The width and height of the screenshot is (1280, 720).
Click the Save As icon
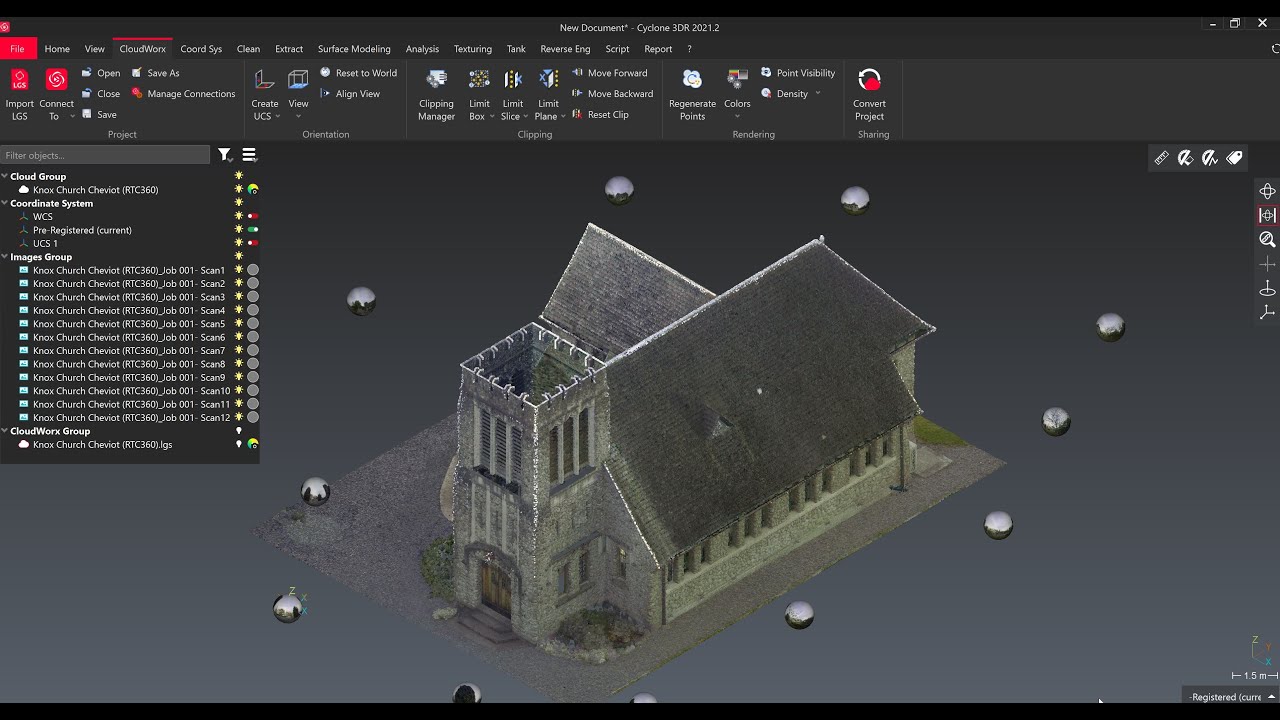[137, 73]
